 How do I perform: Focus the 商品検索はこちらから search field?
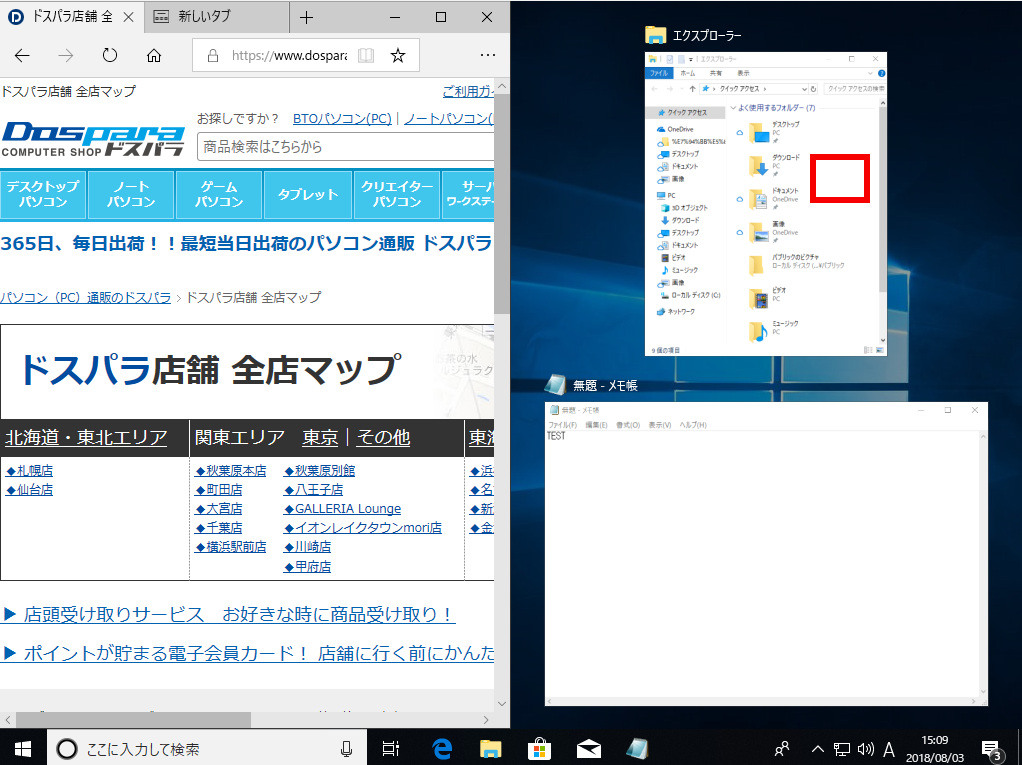pos(345,147)
